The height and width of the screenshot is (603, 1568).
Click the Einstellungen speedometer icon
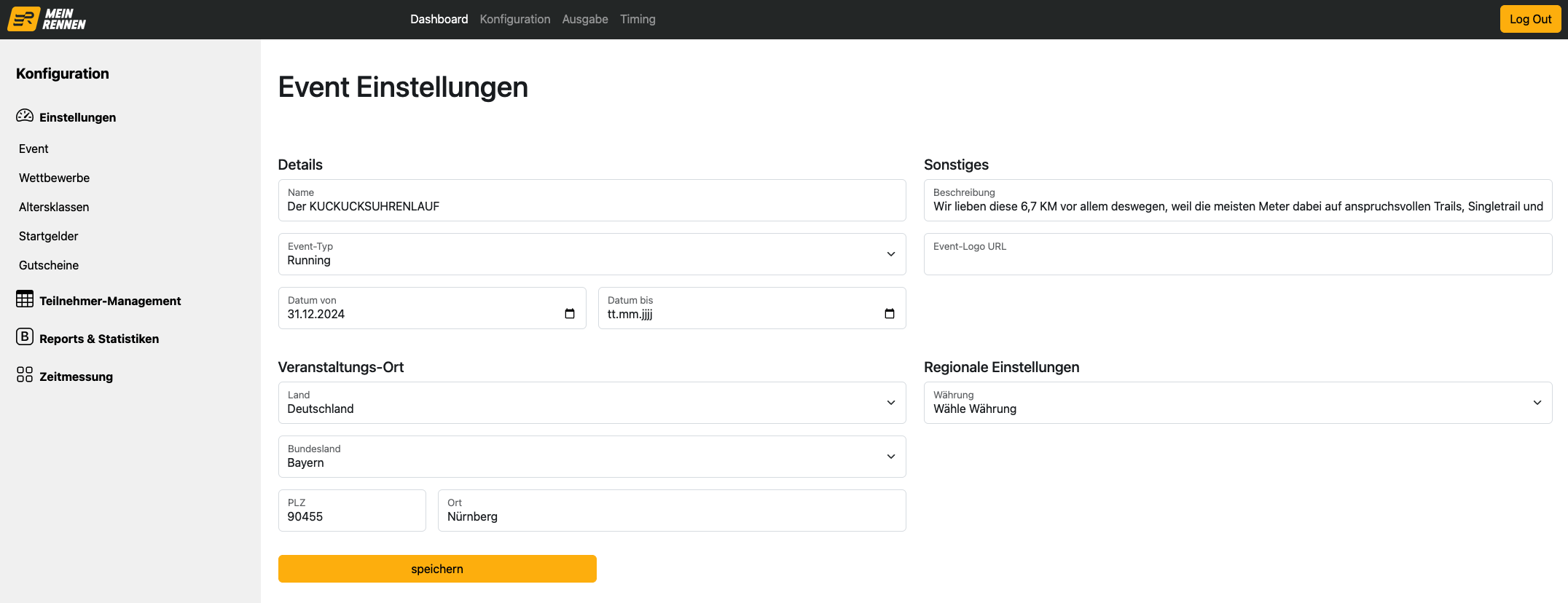pyautogui.click(x=25, y=116)
